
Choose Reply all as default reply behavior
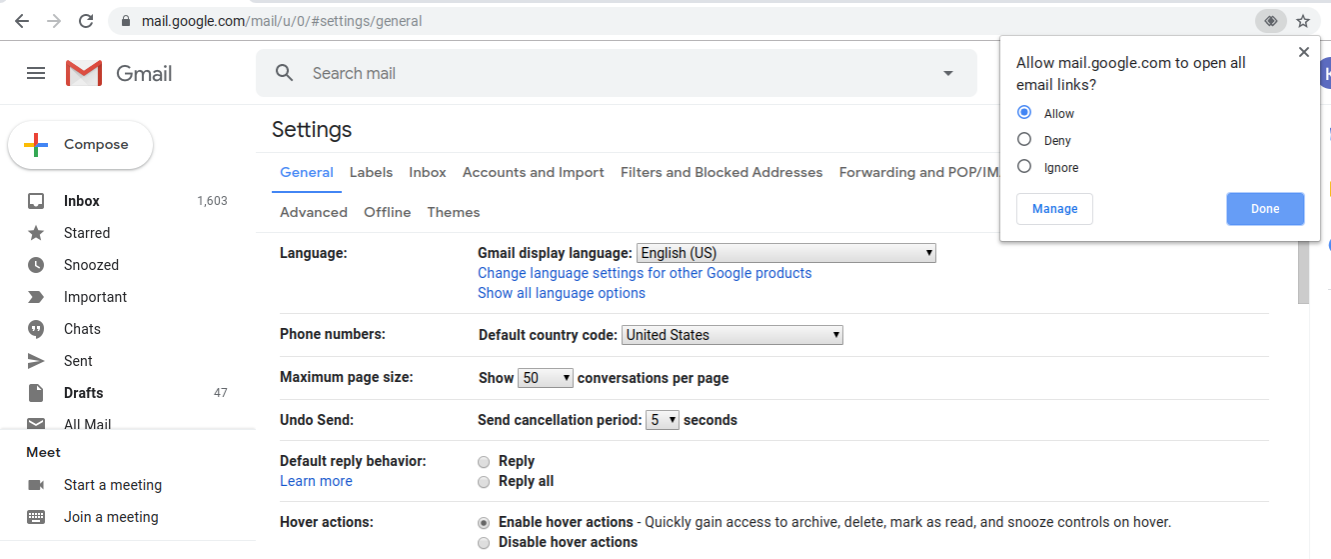point(484,482)
